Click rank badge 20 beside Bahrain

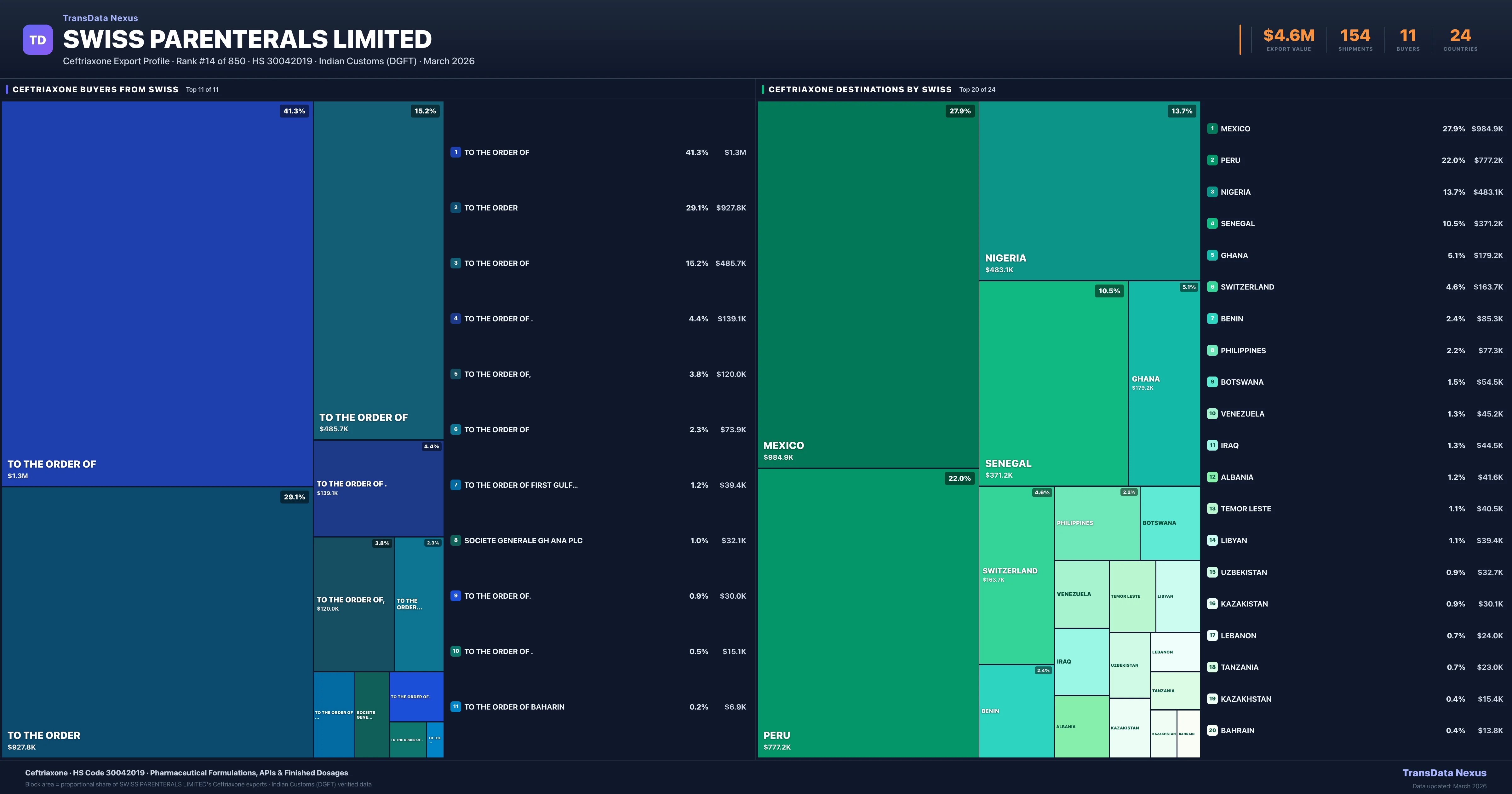tap(1212, 731)
